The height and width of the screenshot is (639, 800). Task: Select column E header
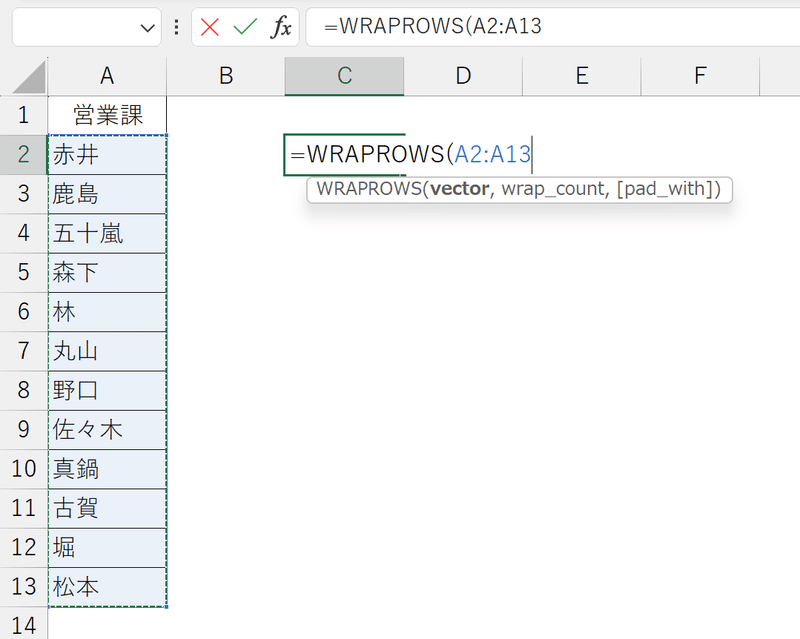coord(582,76)
